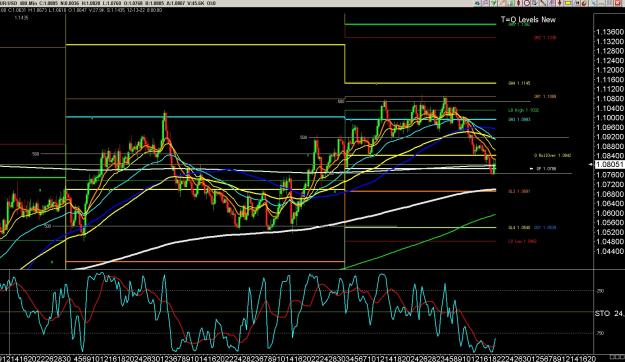Click the 1.07200 price axis label
This screenshot has width=625, height=362.
tap(610, 185)
